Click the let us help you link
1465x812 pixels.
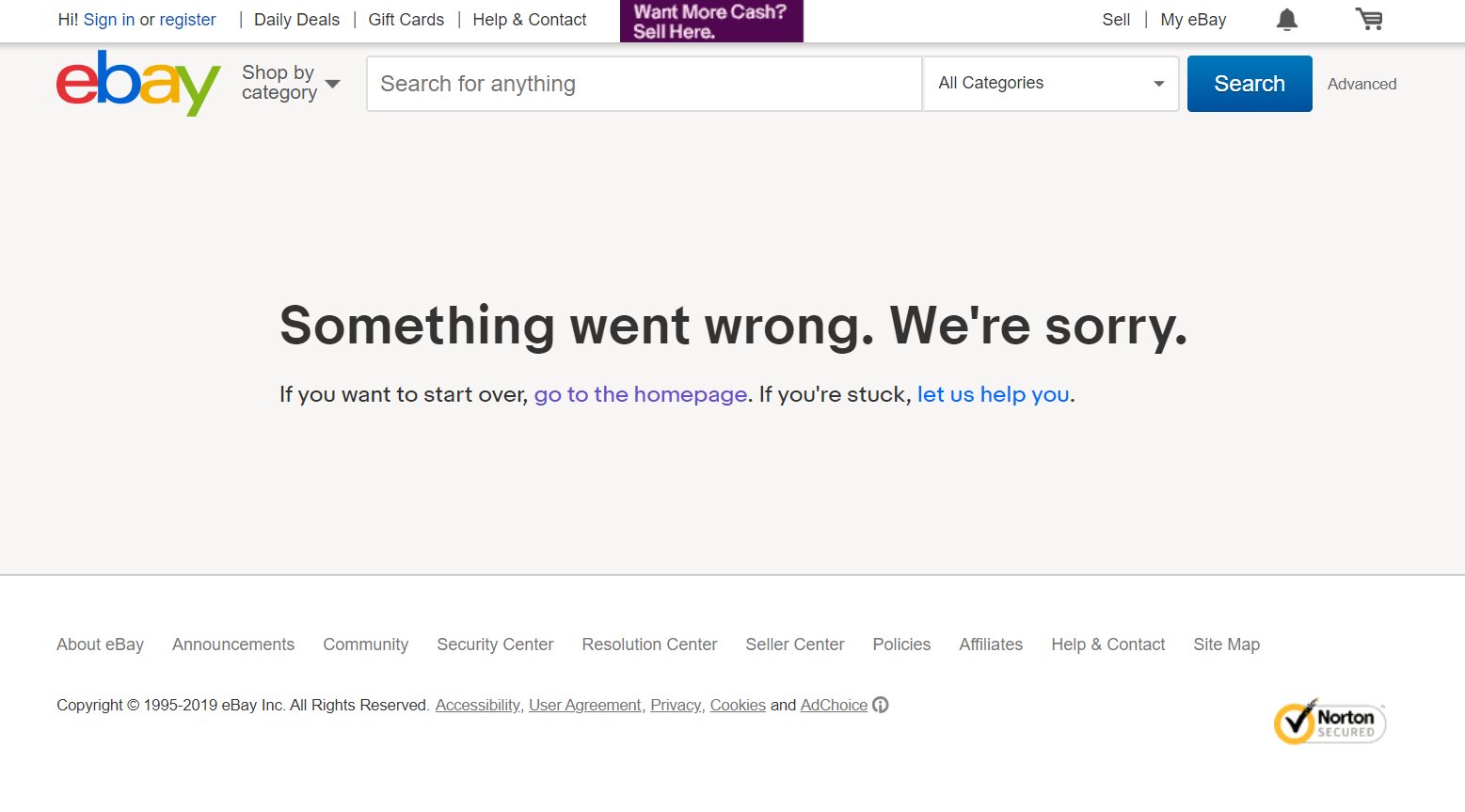(993, 394)
